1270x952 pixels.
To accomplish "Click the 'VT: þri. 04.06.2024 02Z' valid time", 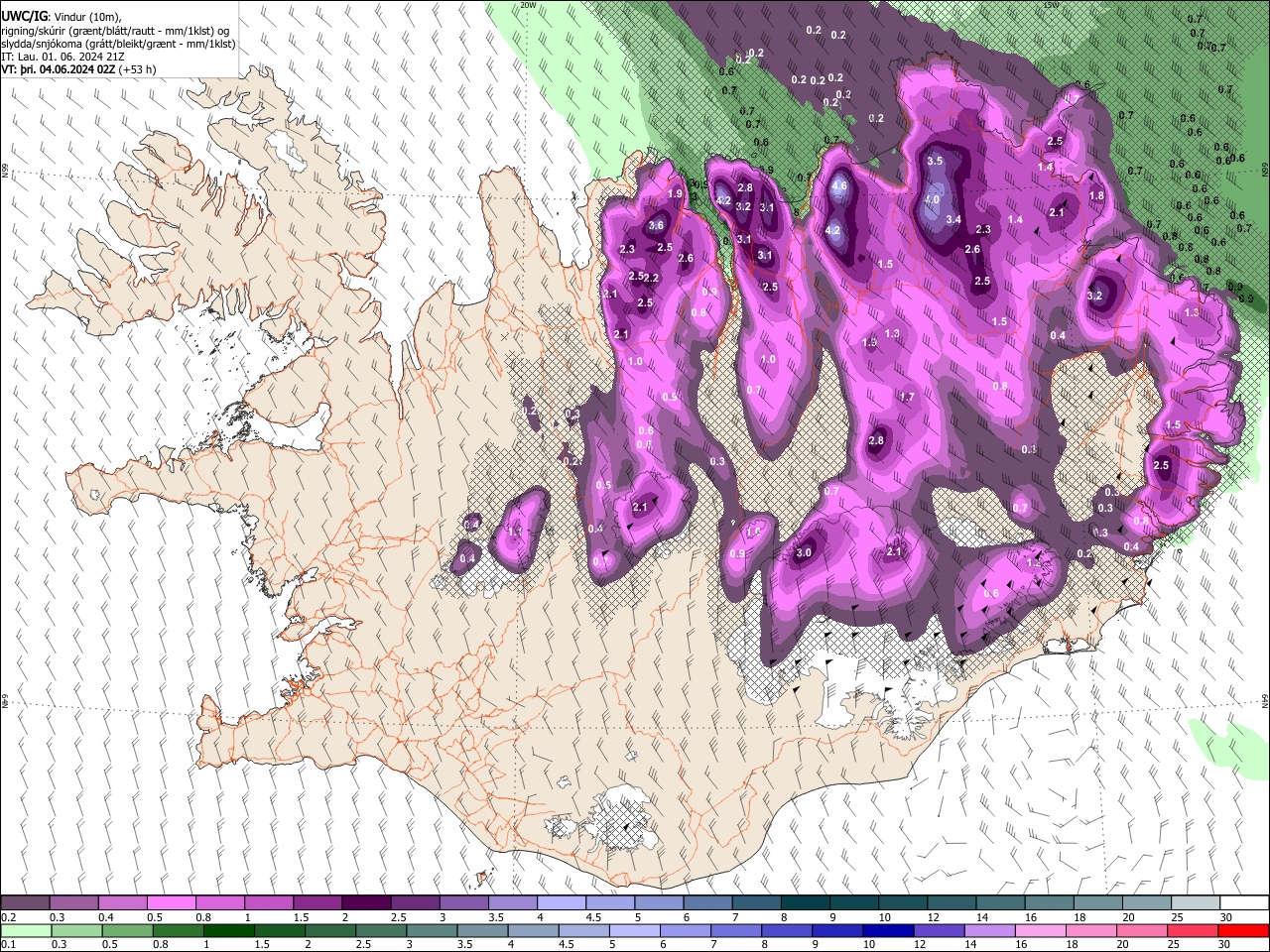I will click(x=58, y=70).
